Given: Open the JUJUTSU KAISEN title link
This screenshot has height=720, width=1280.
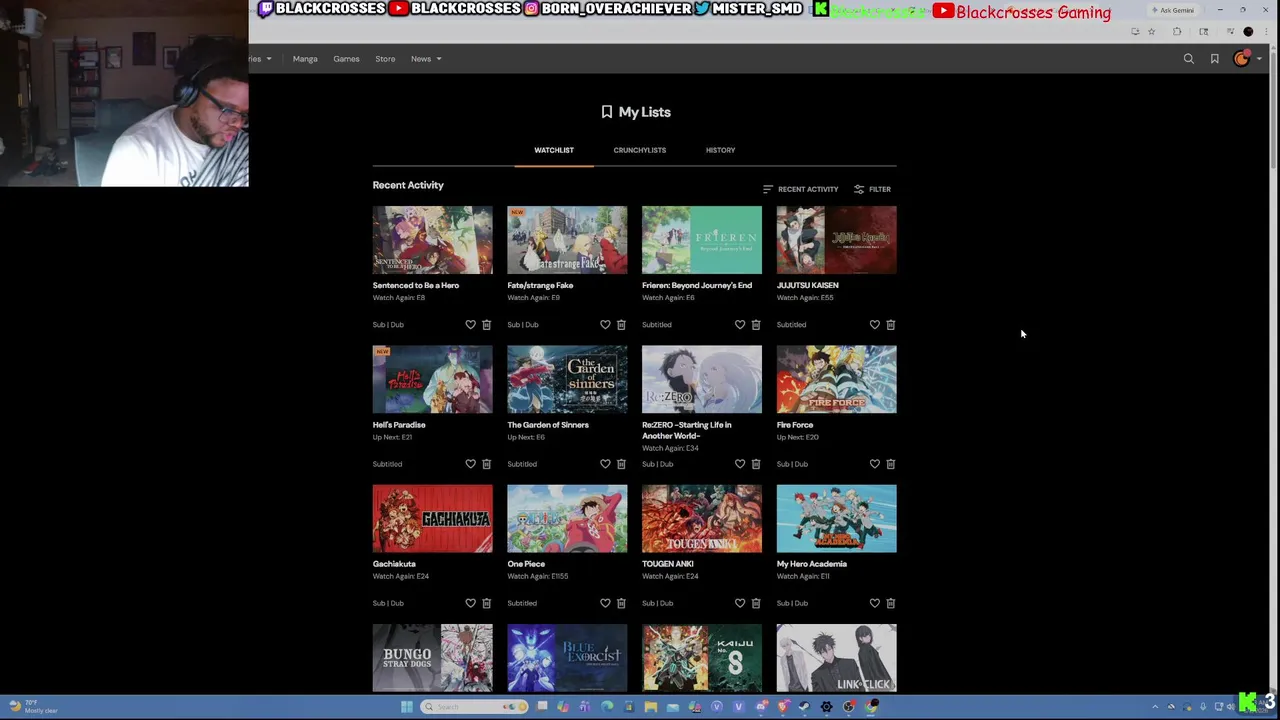Looking at the screenshot, I should point(807,285).
